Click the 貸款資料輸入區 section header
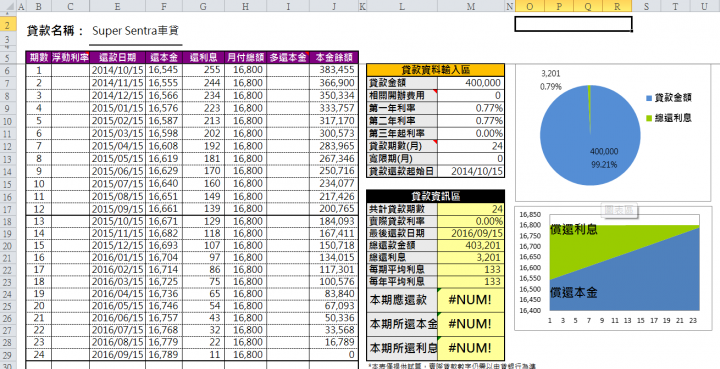The height and width of the screenshot is (369, 720). (435, 70)
